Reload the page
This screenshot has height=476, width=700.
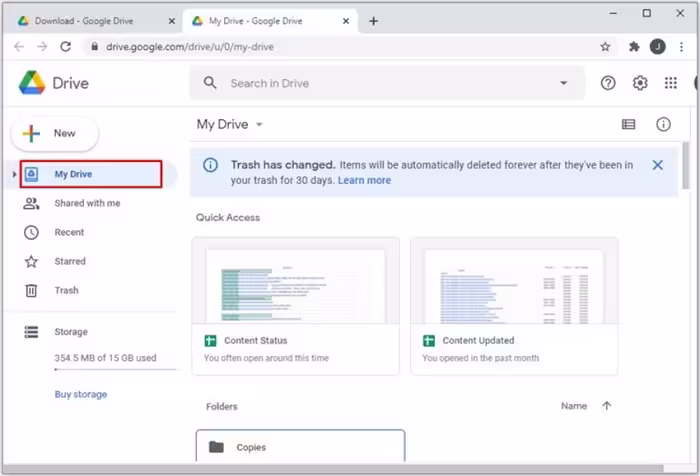pos(66,46)
